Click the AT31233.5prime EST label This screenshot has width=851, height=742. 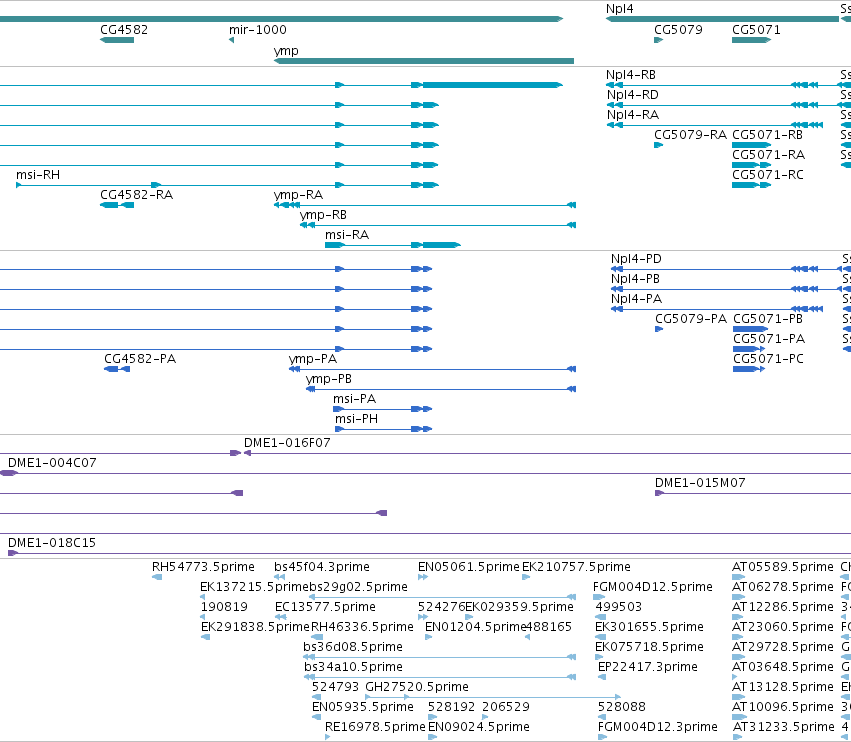click(783, 727)
